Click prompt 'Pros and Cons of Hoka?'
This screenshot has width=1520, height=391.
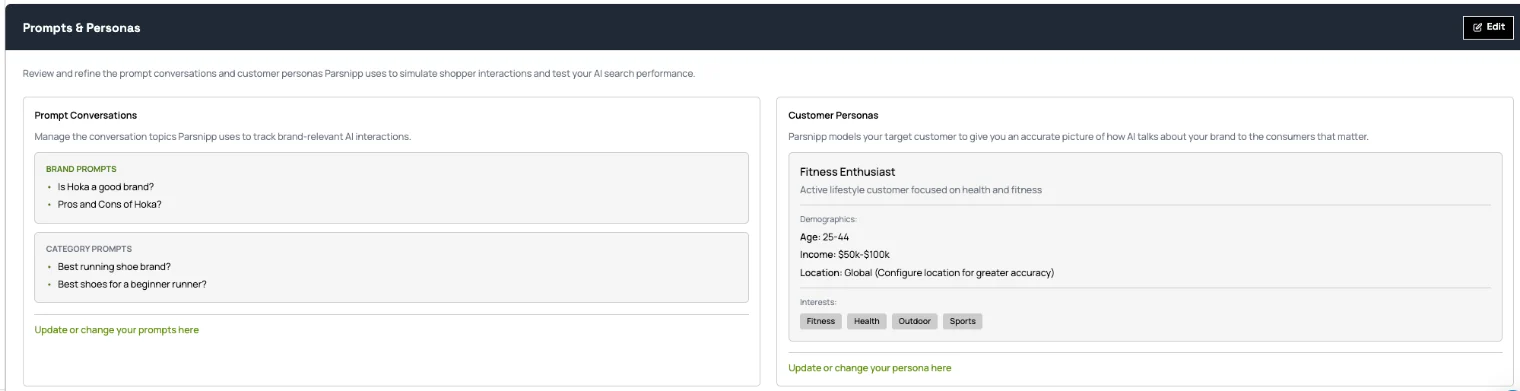[109, 204]
